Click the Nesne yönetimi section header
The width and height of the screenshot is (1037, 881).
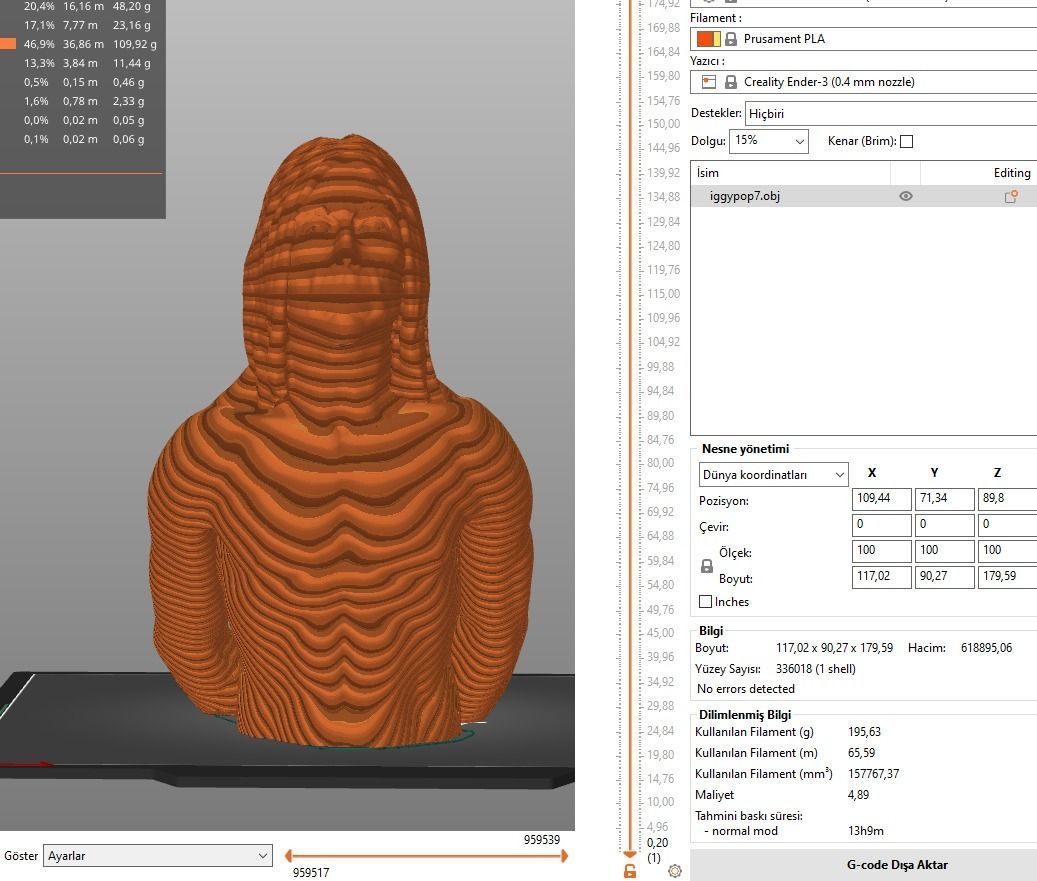[x=745, y=449]
